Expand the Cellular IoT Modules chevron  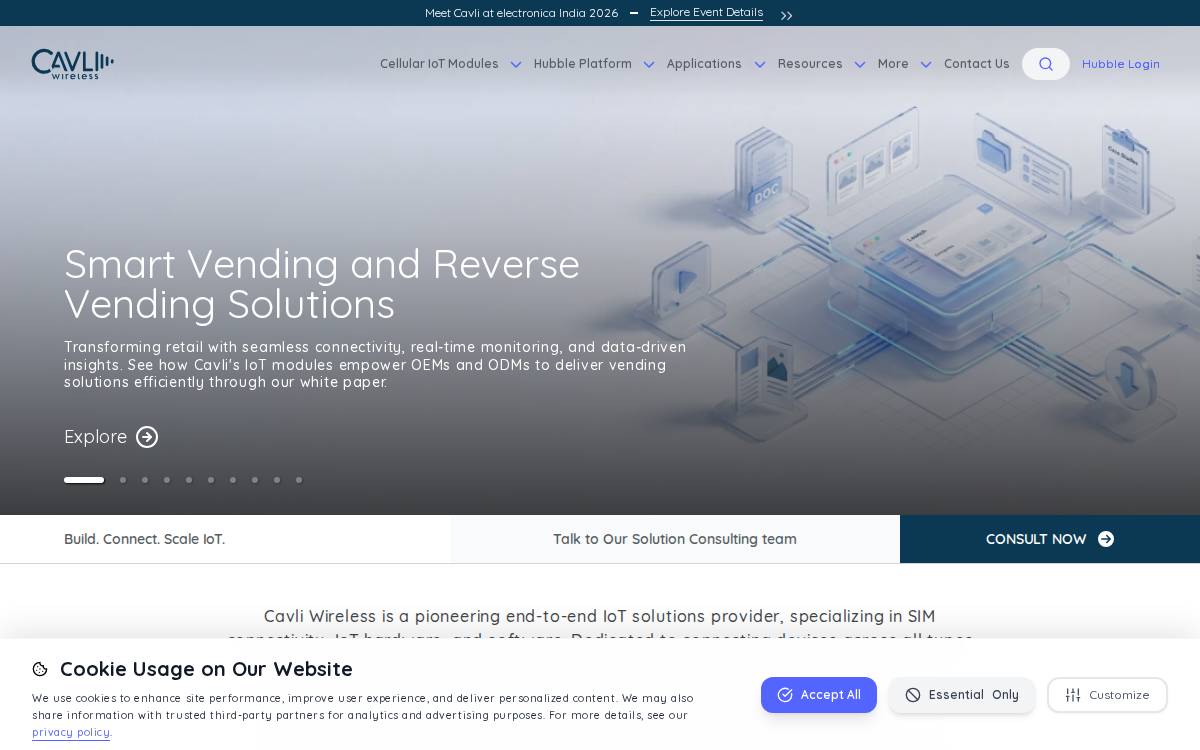(516, 64)
